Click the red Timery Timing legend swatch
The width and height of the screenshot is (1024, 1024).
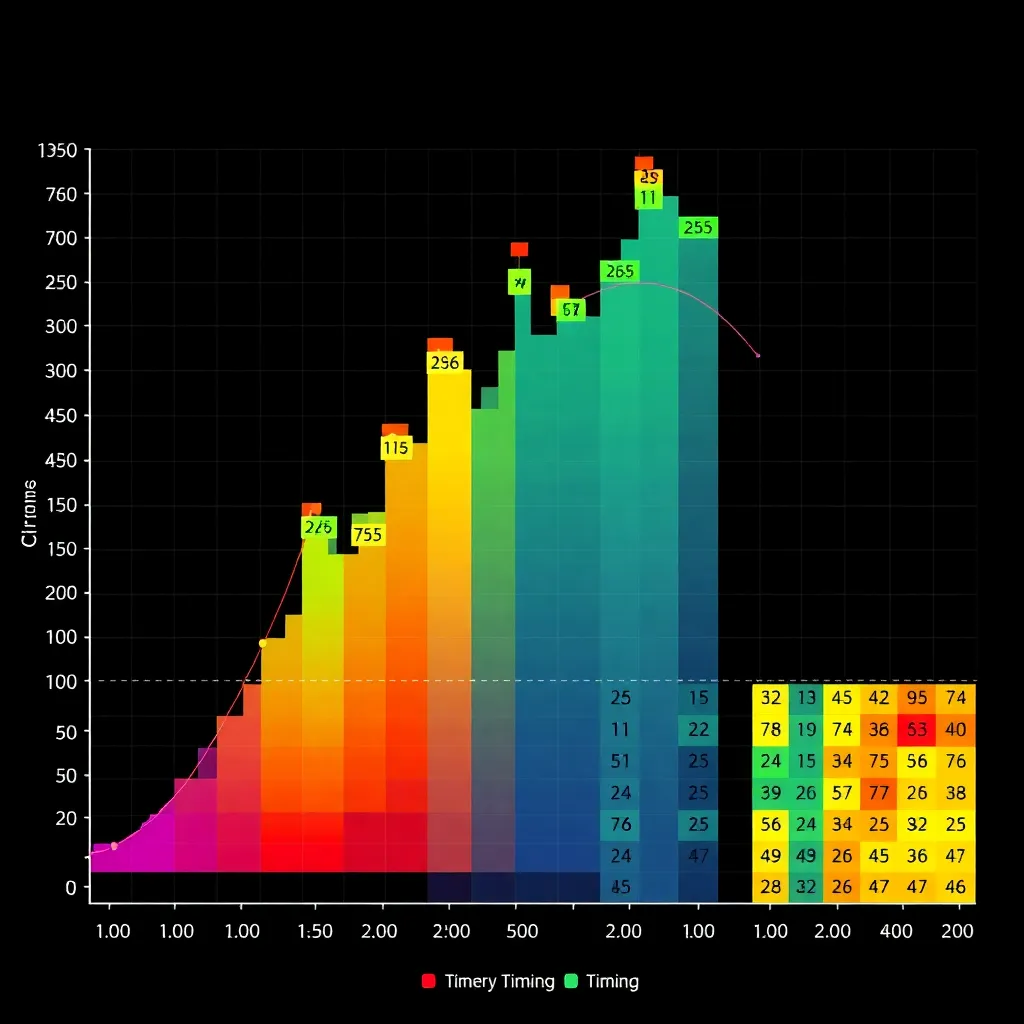[429, 981]
